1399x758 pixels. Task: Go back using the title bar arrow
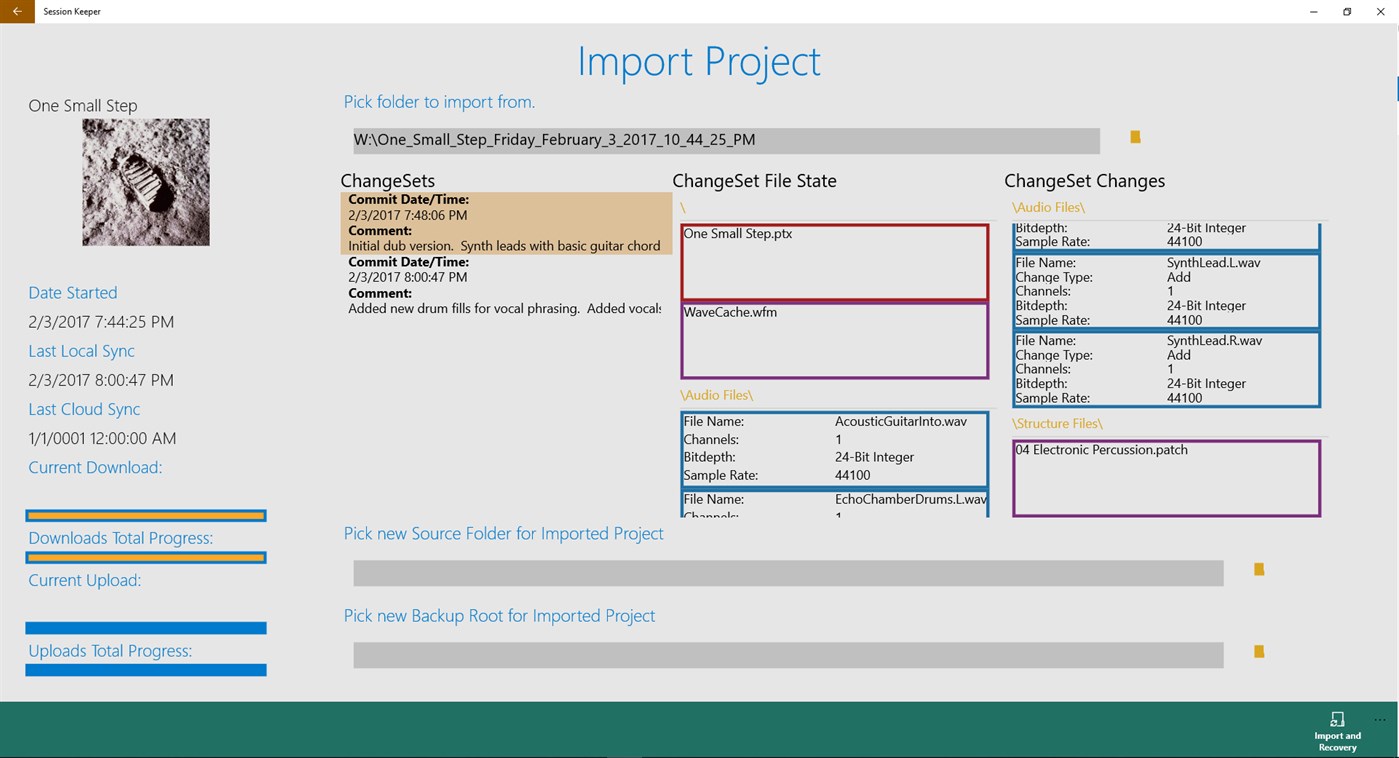coord(17,12)
